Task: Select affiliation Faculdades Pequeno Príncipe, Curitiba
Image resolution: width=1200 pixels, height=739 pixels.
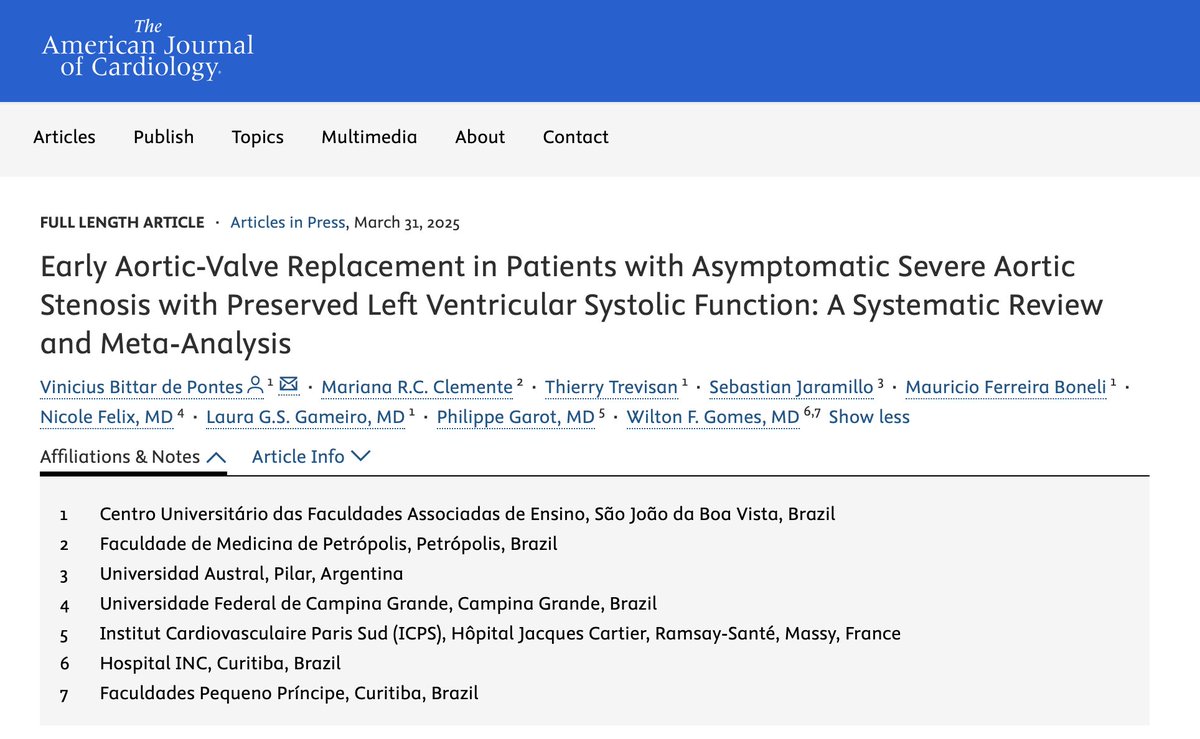Action: tap(289, 692)
